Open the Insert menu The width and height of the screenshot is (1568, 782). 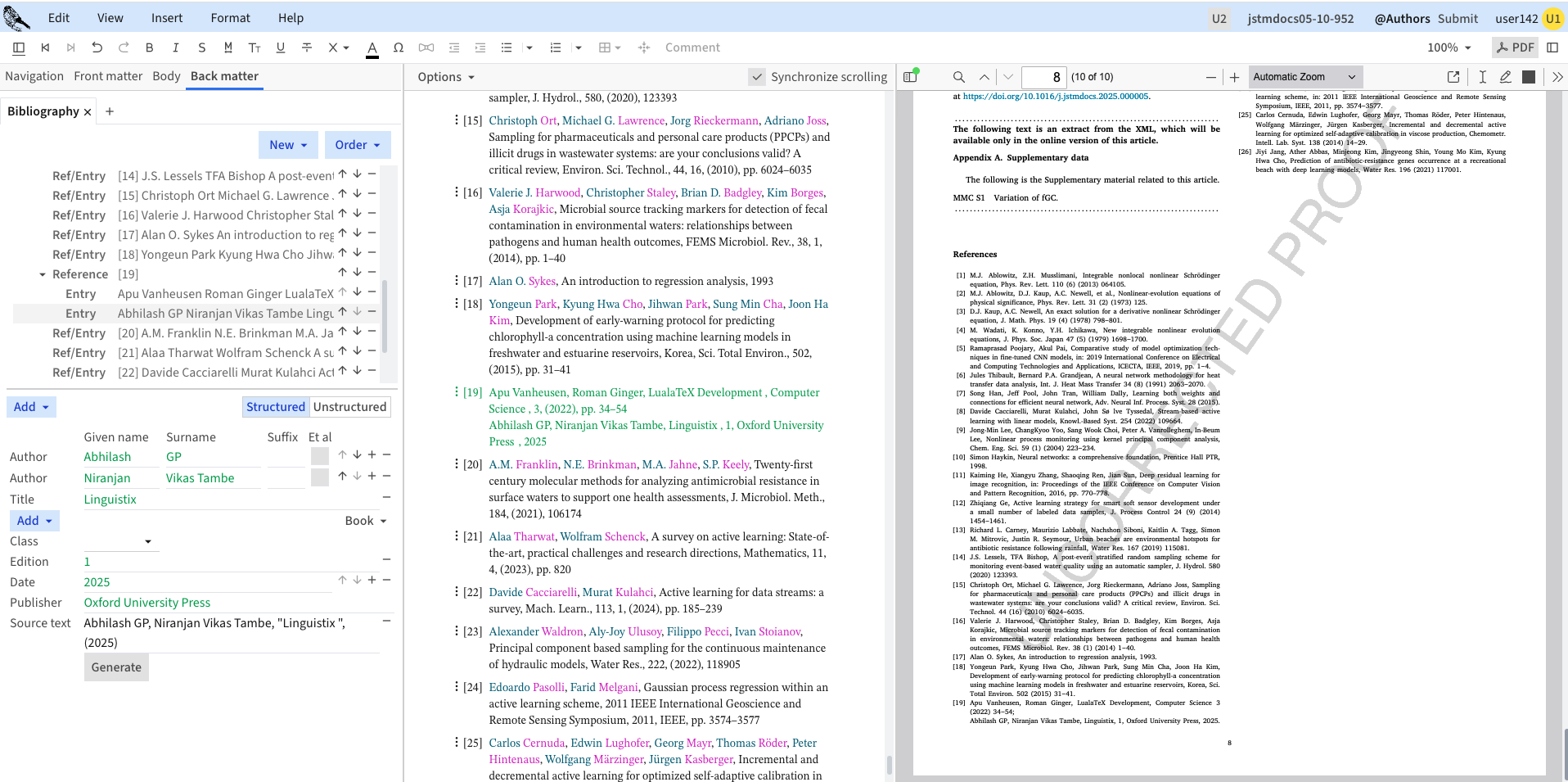(x=167, y=18)
